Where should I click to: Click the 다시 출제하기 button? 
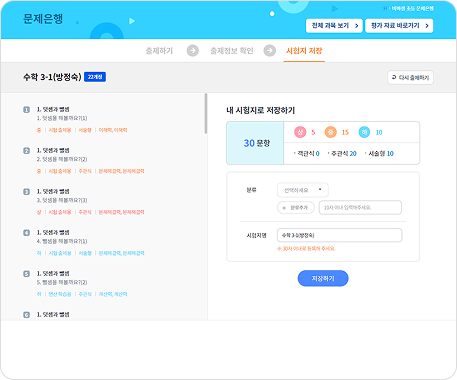click(410, 78)
